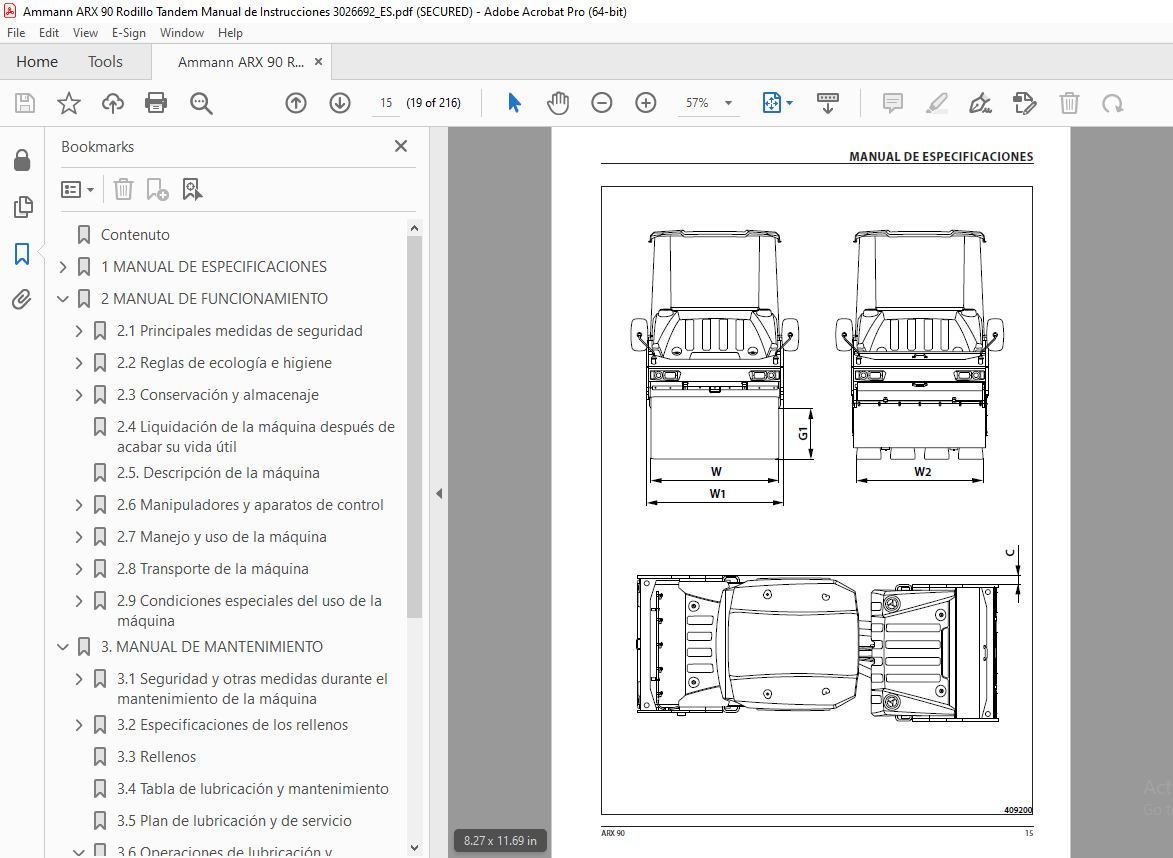This screenshot has height=858, width=1173.
Task: Expand 2.1 Principales medidas de seguridad
Action: 79,331
